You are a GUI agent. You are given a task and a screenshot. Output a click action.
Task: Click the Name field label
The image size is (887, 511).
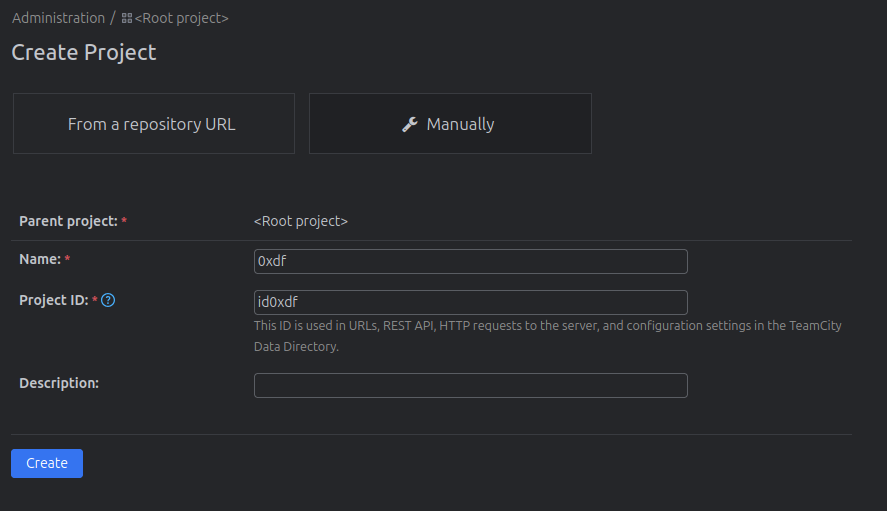tap(40, 259)
